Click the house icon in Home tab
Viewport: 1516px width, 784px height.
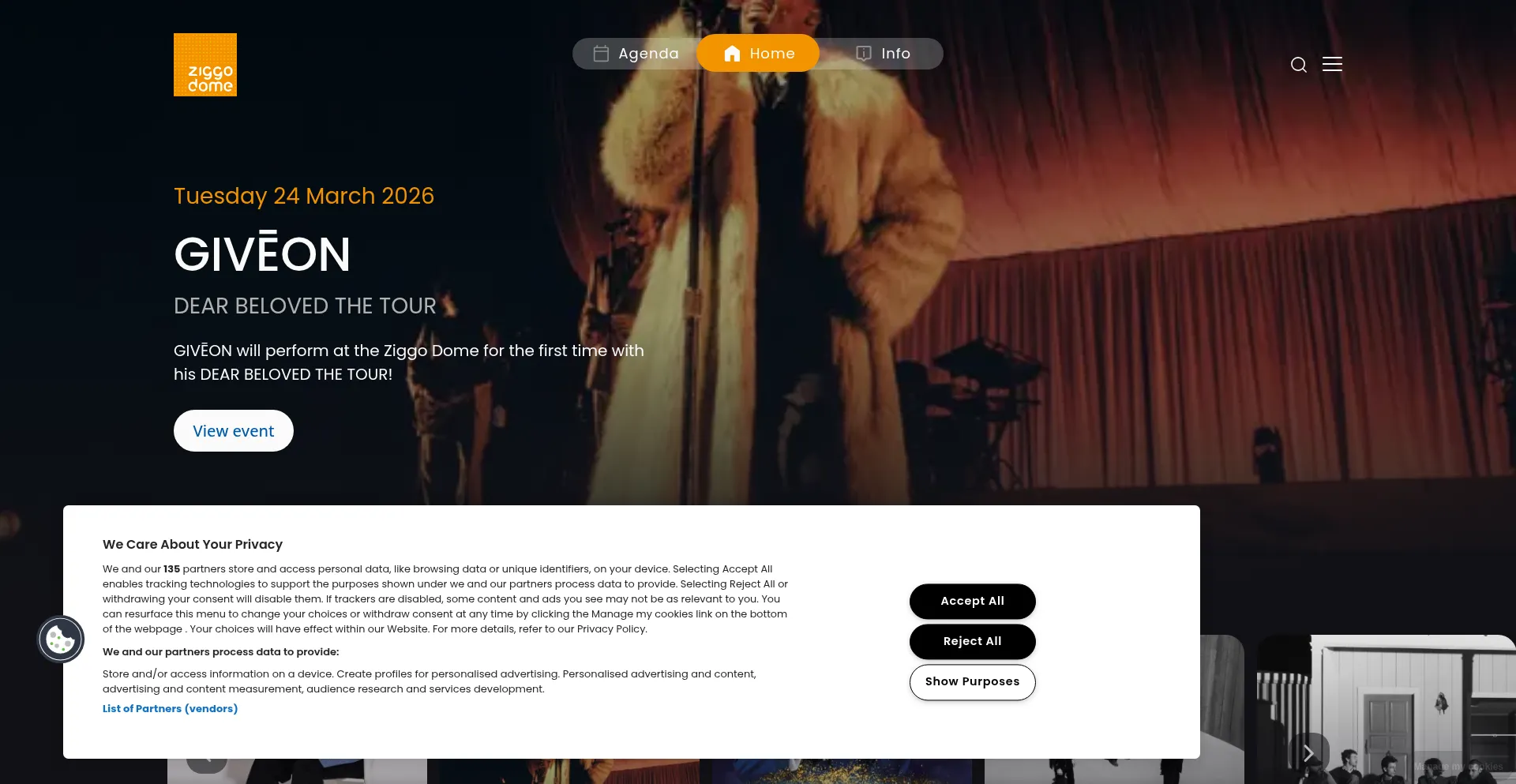pyautogui.click(x=732, y=54)
